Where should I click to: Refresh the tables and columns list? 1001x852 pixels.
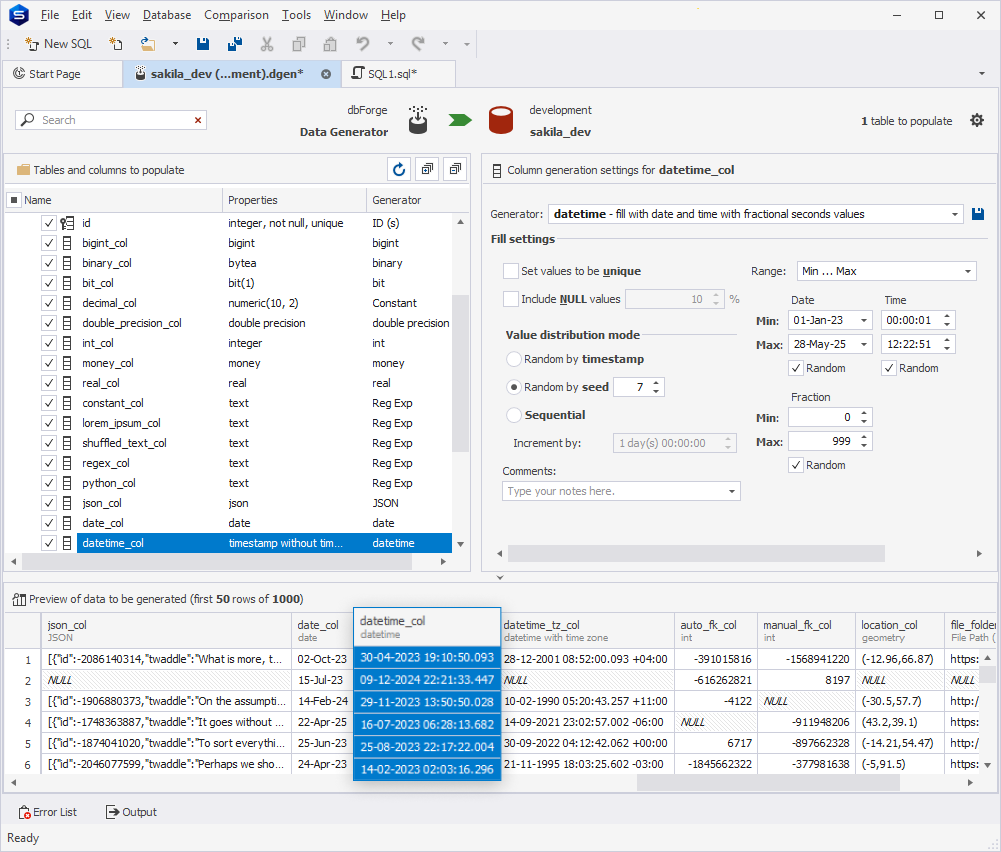(x=399, y=170)
